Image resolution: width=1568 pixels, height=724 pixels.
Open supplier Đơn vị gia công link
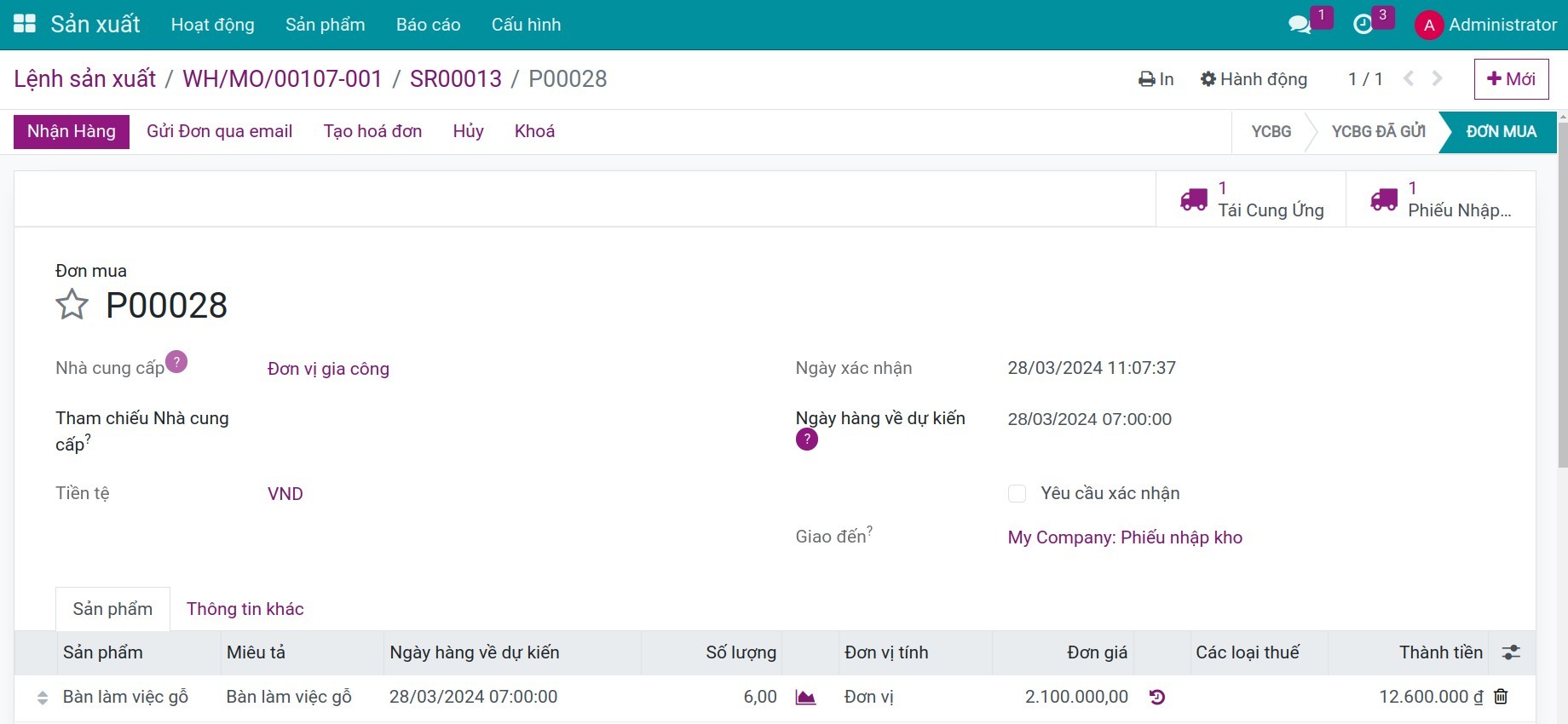coord(328,369)
